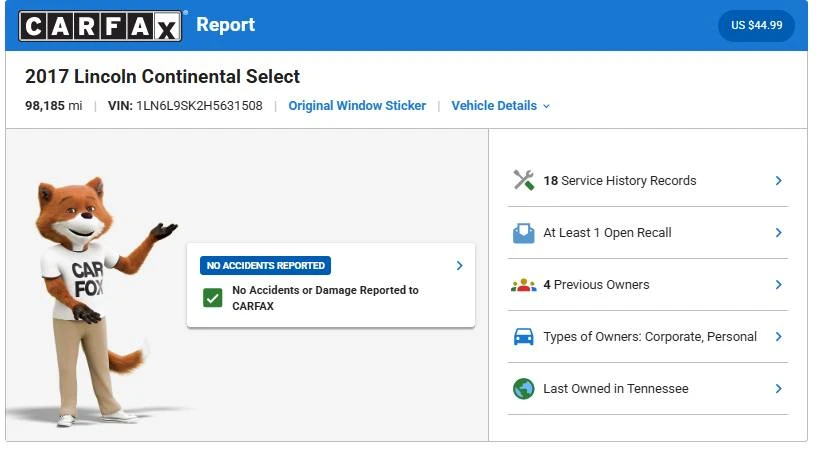
Task: Select 4 Previous Owners text
Action: (x=596, y=285)
